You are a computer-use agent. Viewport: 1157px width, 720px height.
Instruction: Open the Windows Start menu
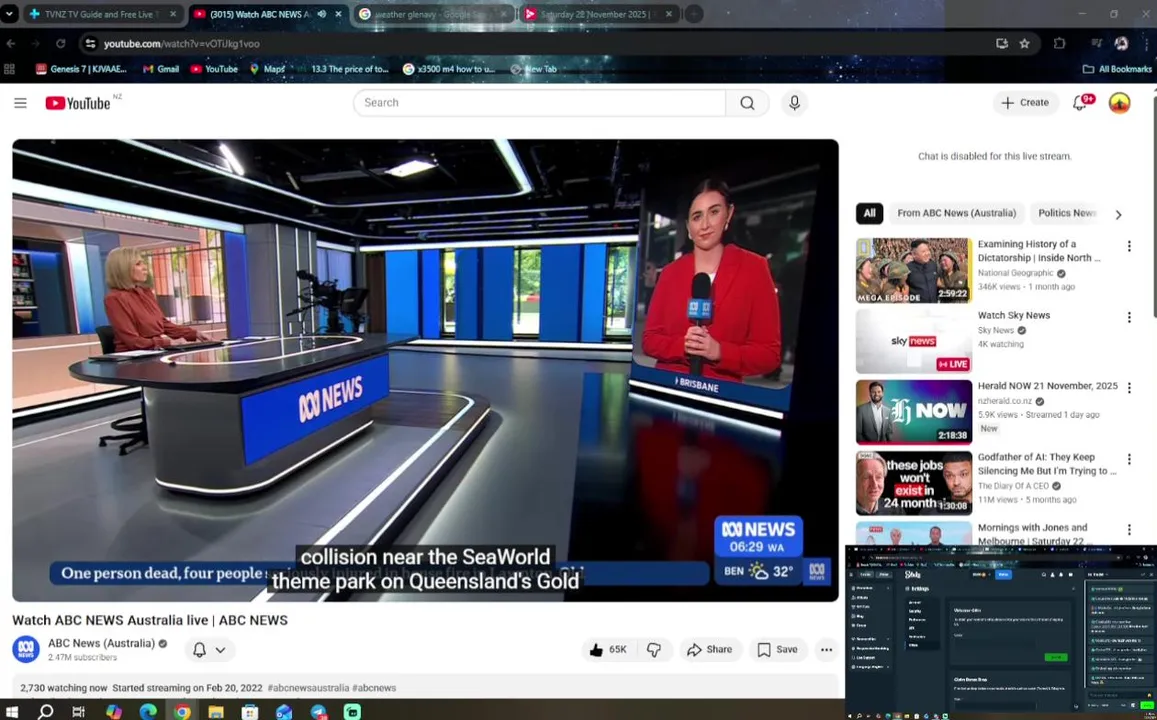click(11, 711)
